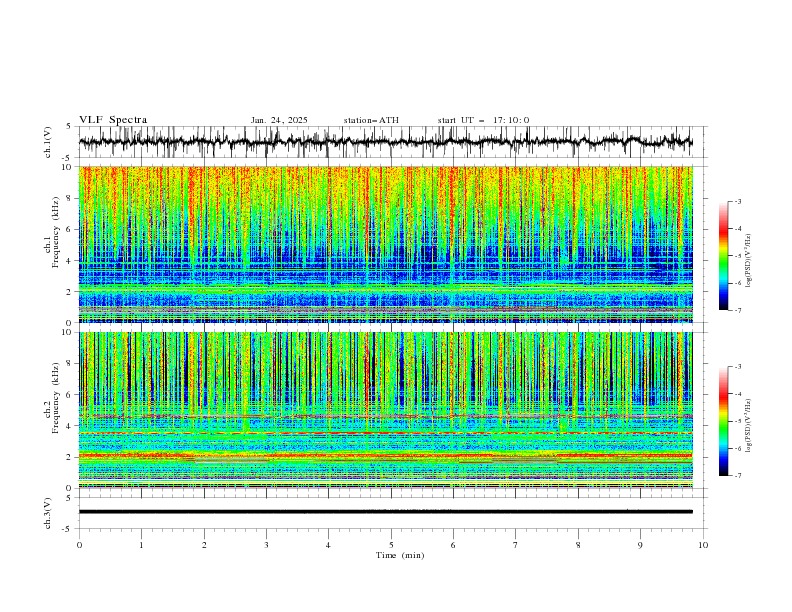Click the ch.2 spectrogram panel

[x=385, y=410]
